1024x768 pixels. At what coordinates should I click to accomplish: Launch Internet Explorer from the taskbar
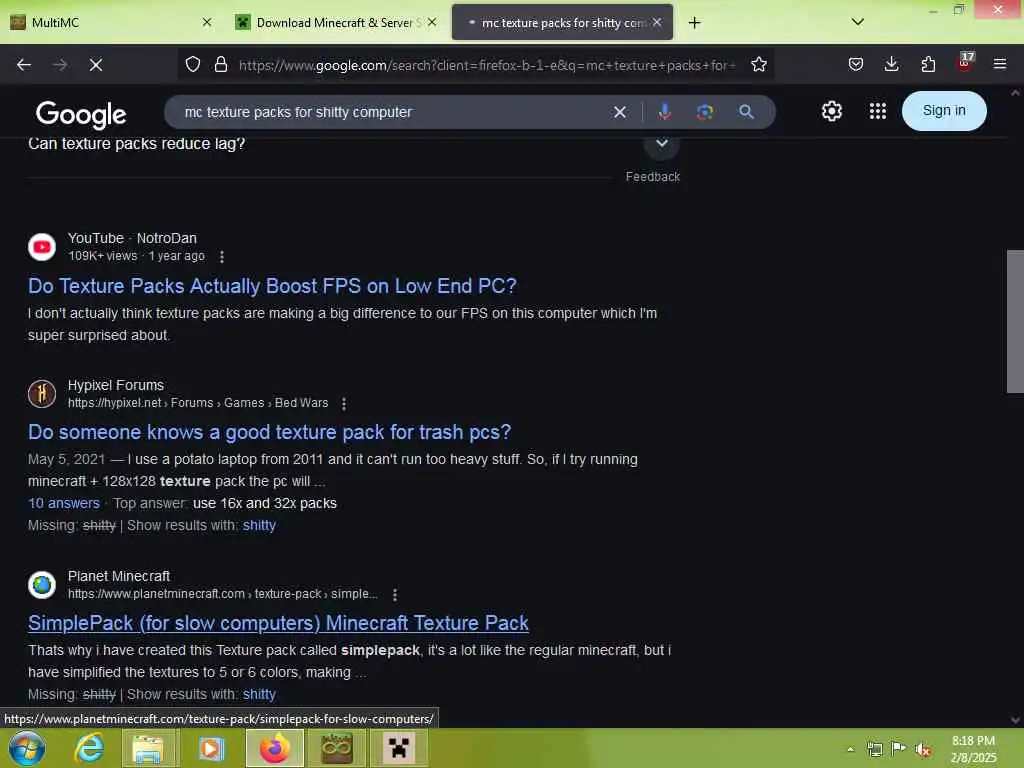coord(89,748)
